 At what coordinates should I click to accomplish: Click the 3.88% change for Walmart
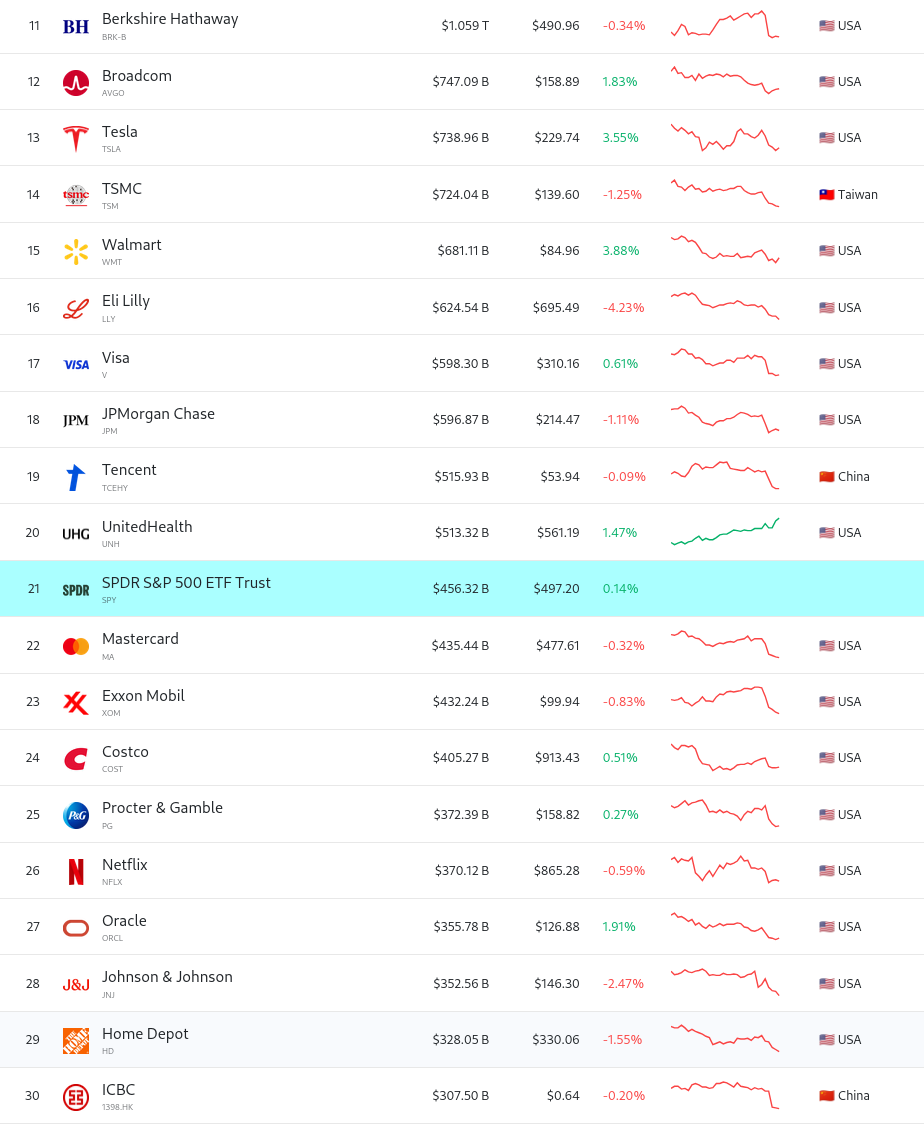621,251
